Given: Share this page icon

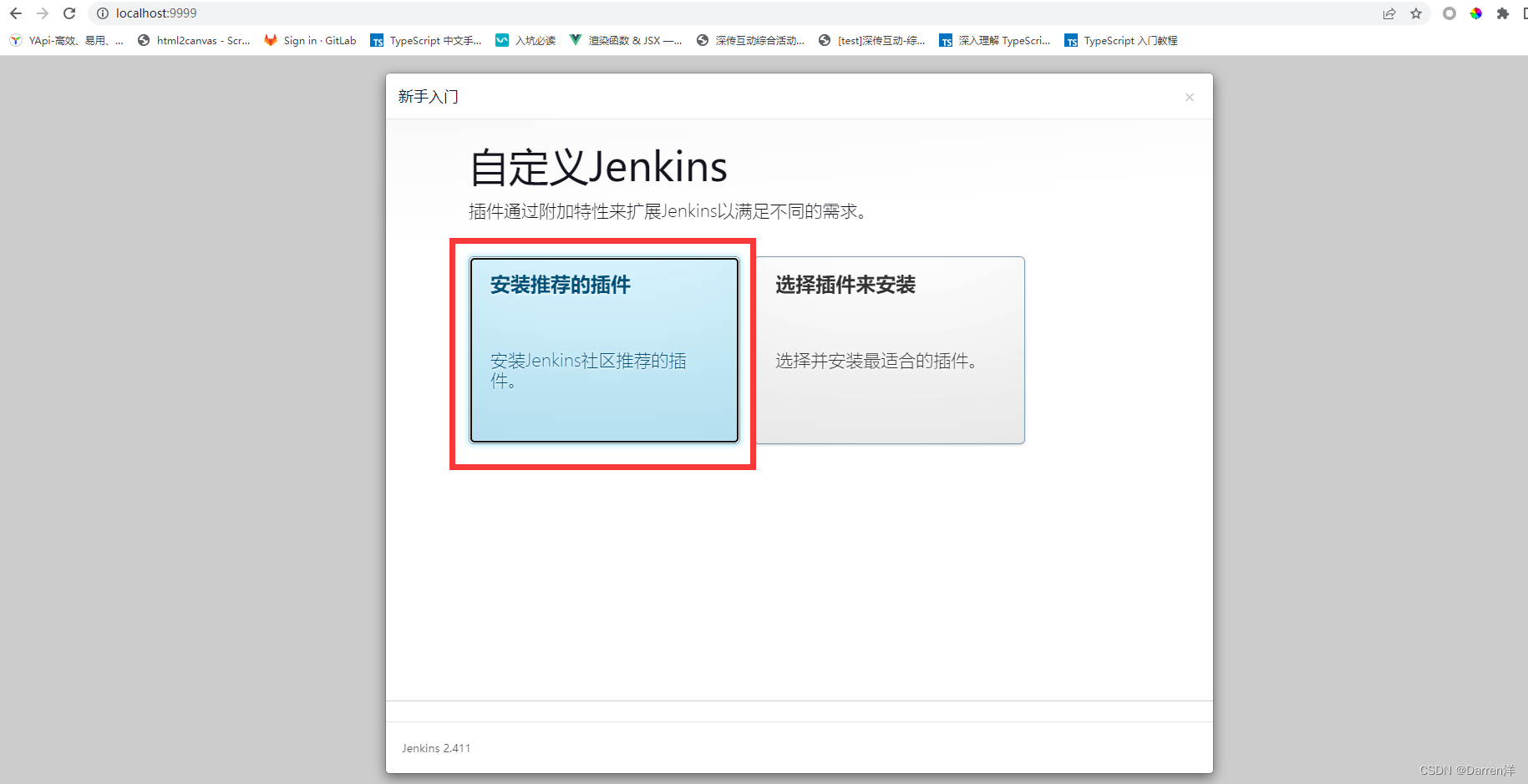Looking at the screenshot, I should click(1389, 13).
